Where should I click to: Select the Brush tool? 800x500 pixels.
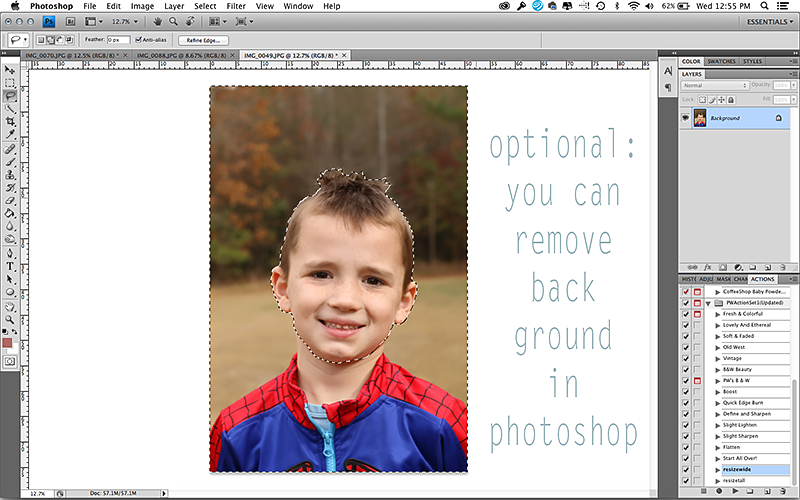click(10, 162)
